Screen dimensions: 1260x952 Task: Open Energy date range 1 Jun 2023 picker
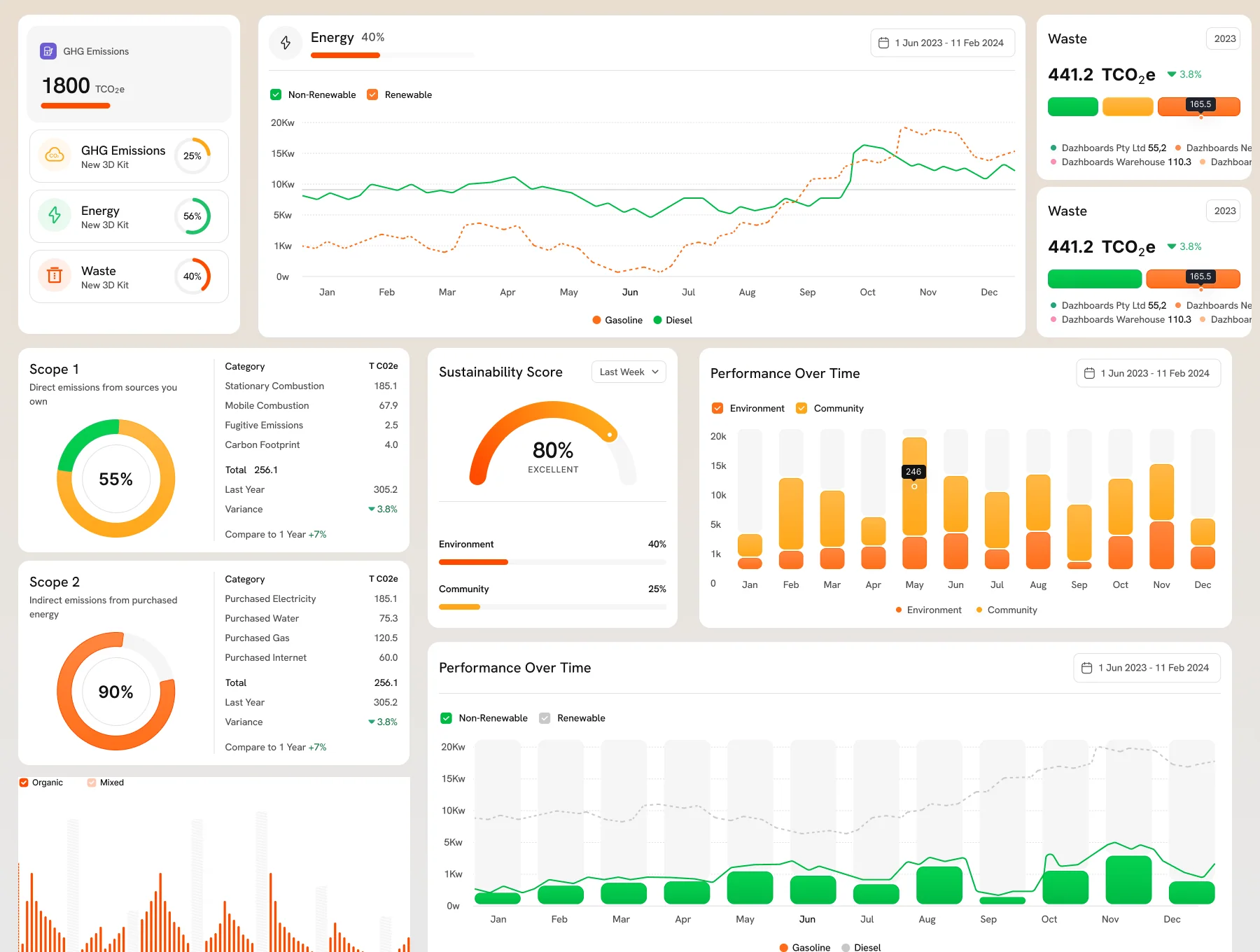[942, 43]
